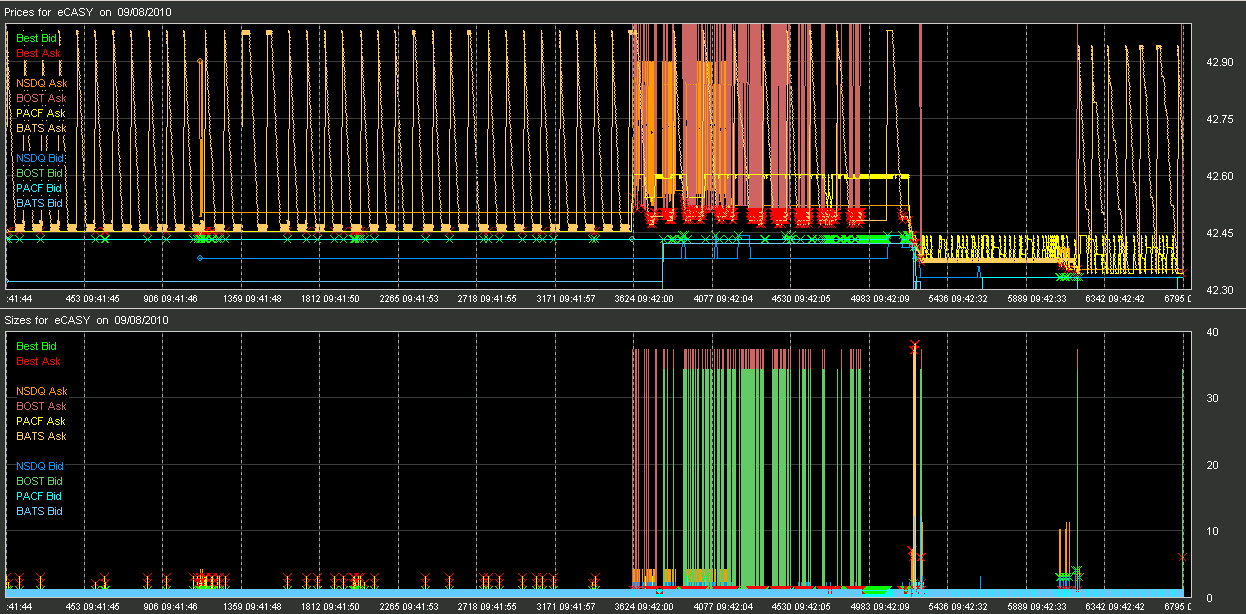Screen dimensions: 1246x614
Task: Pick 'BATS Ask' legend in Sizes chart
Action: coord(41,436)
